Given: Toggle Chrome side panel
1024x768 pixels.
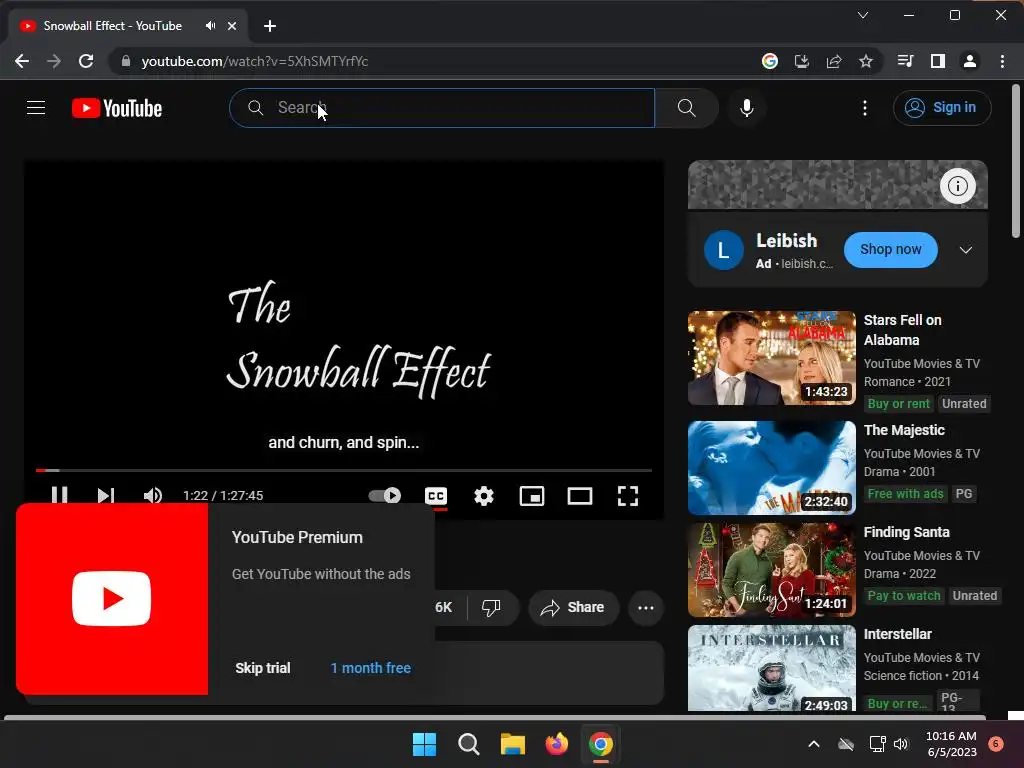Looking at the screenshot, I should 937,61.
